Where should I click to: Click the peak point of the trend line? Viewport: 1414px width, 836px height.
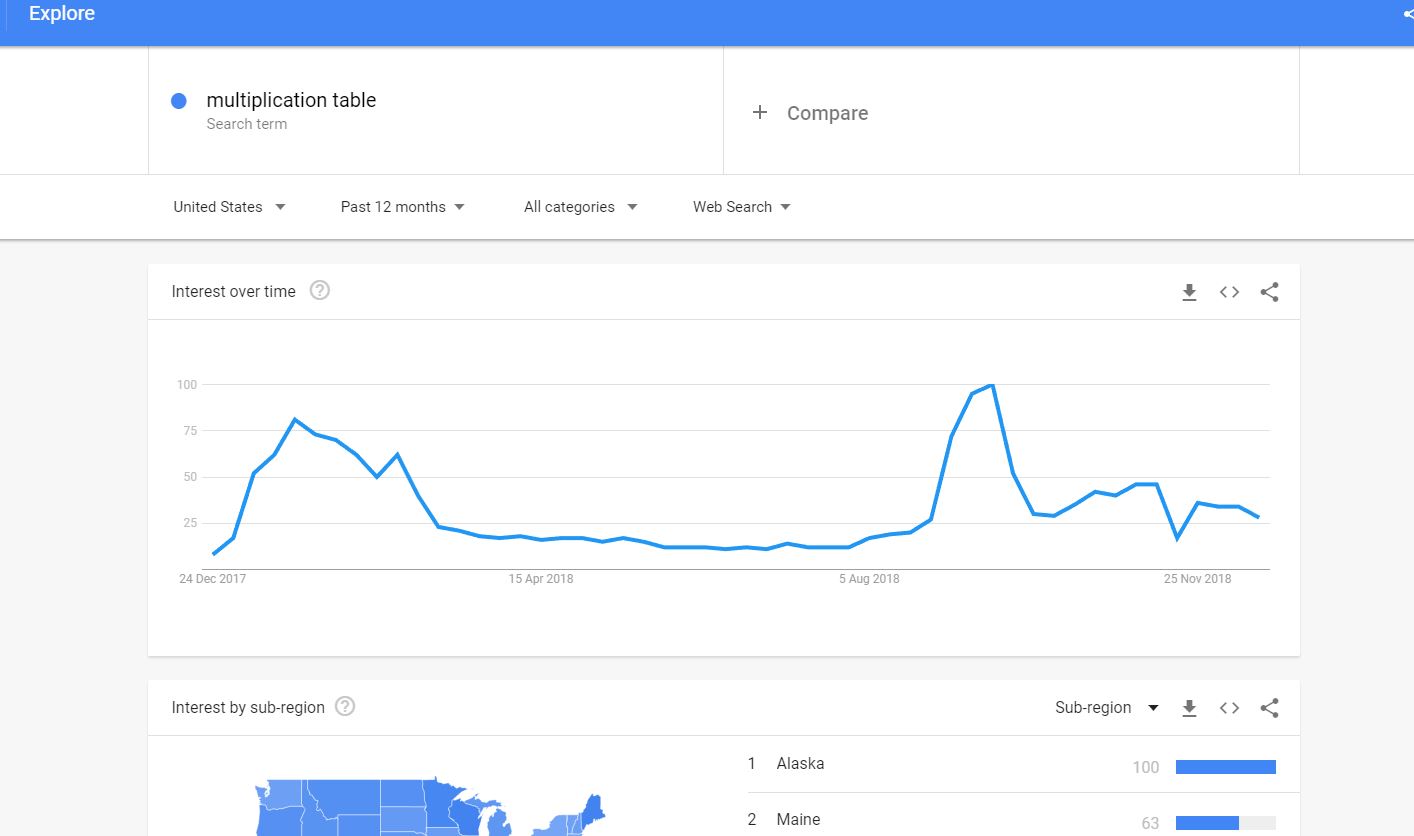991,385
